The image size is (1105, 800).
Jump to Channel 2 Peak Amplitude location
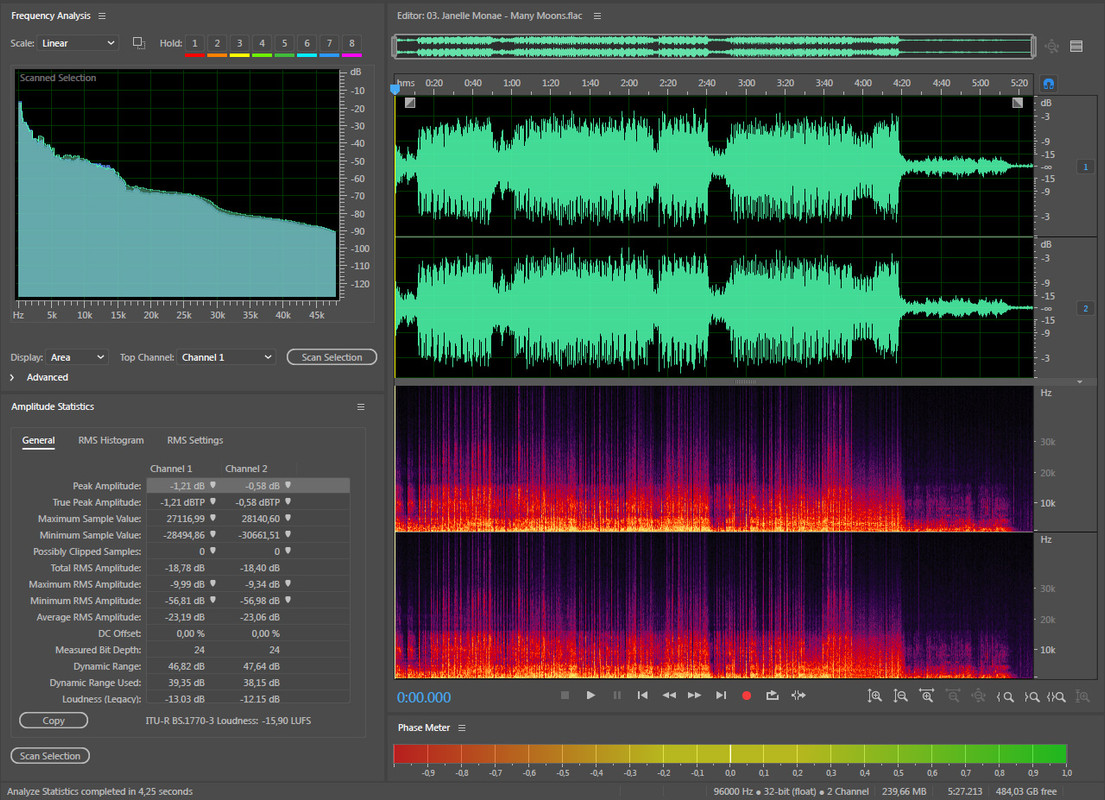(288, 486)
